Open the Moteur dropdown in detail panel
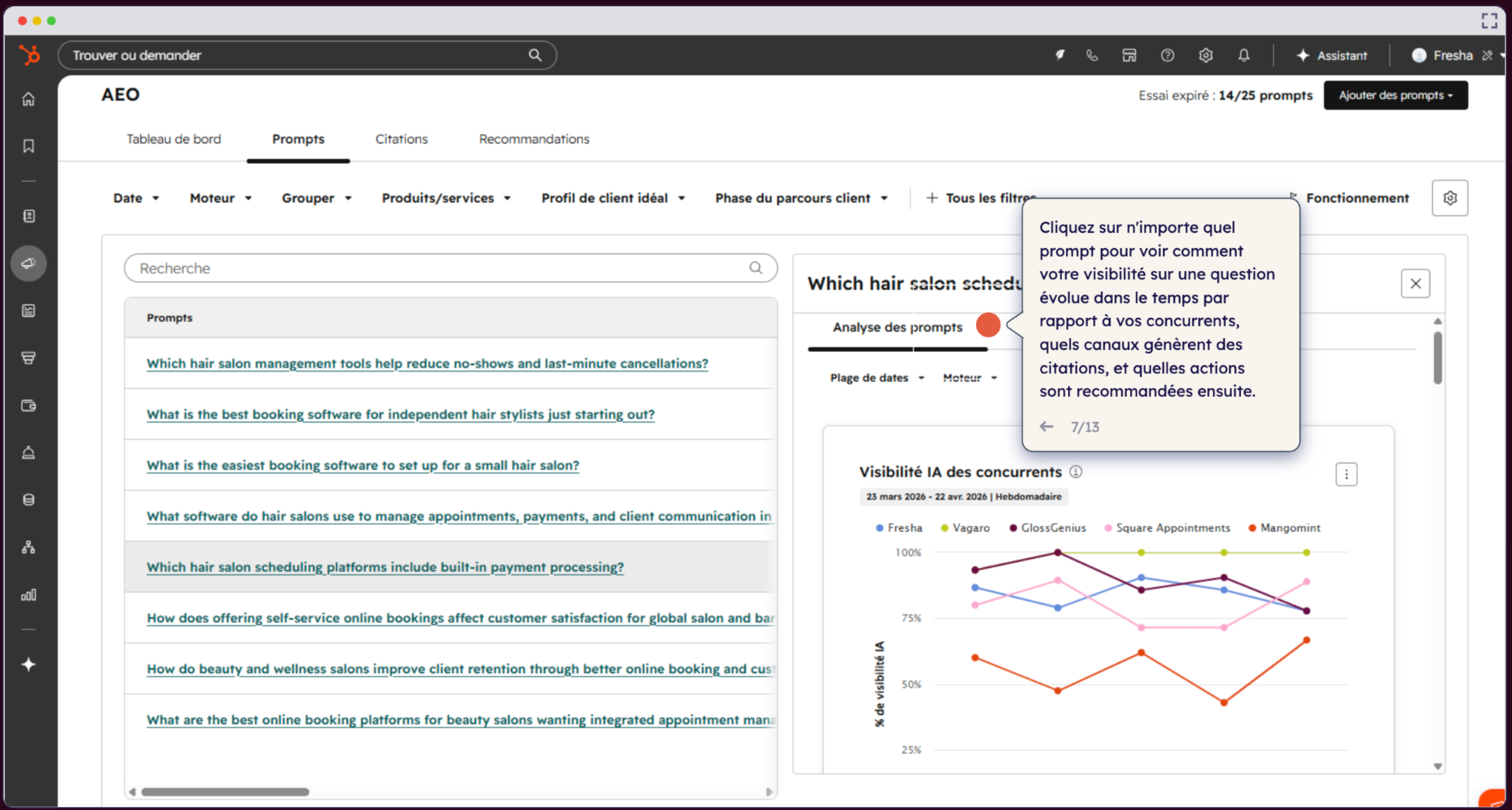Viewport: 1512px width, 810px height. point(970,378)
